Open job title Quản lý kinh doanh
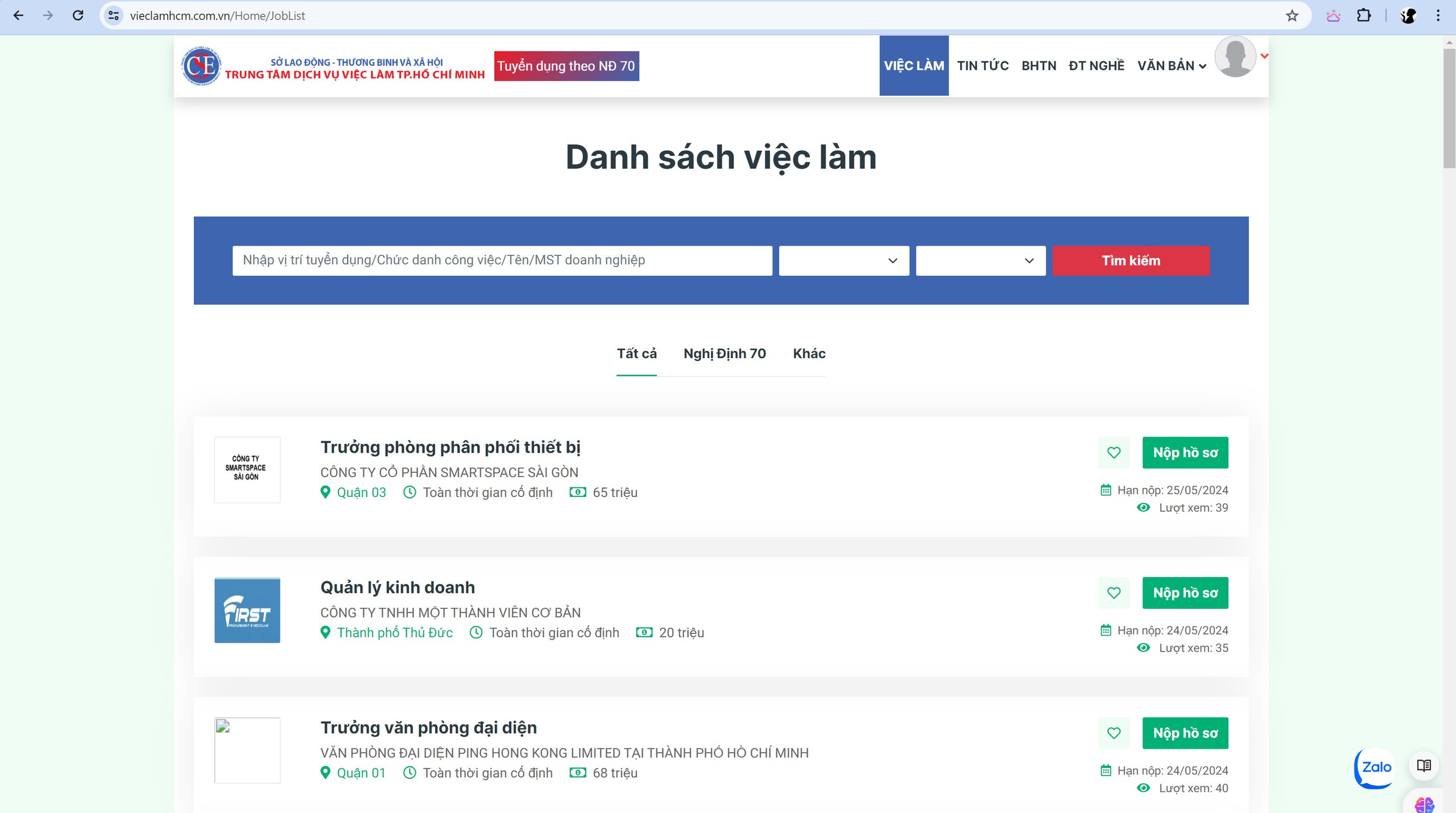 398,587
